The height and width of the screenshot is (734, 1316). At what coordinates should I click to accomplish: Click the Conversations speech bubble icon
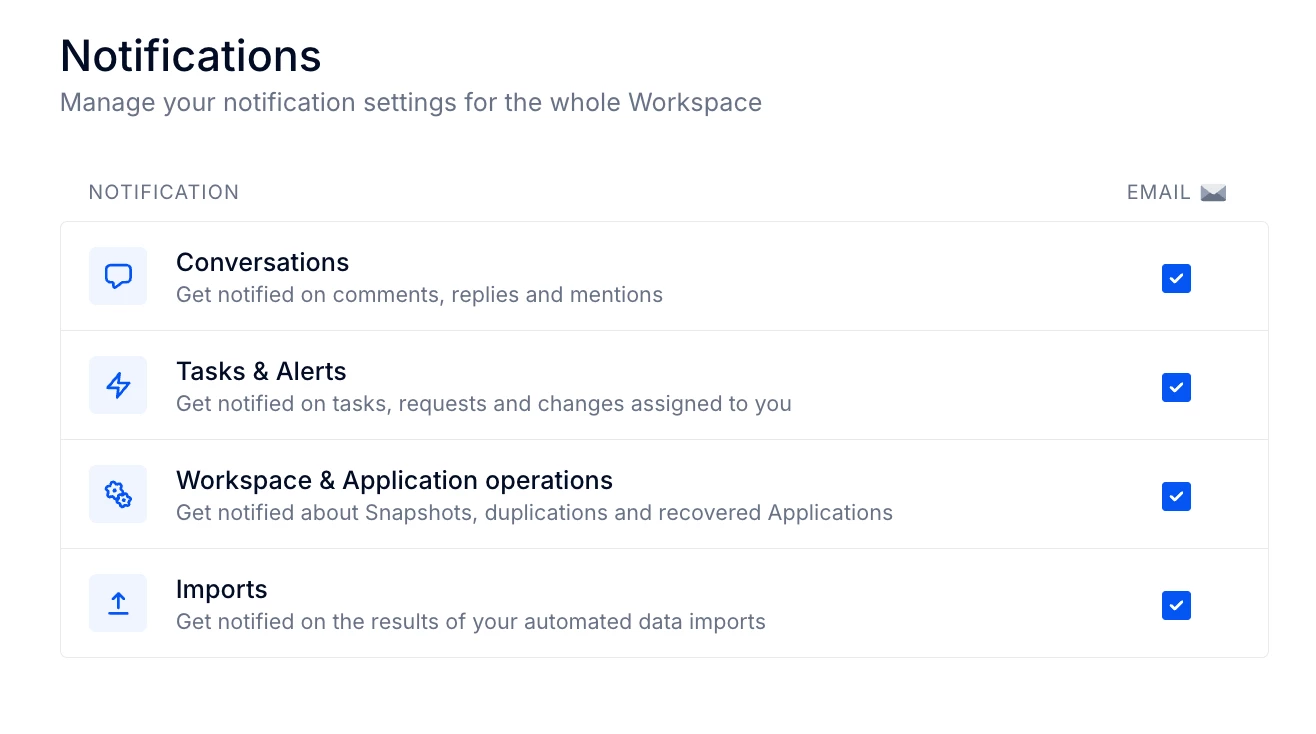(x=118, y=276)
